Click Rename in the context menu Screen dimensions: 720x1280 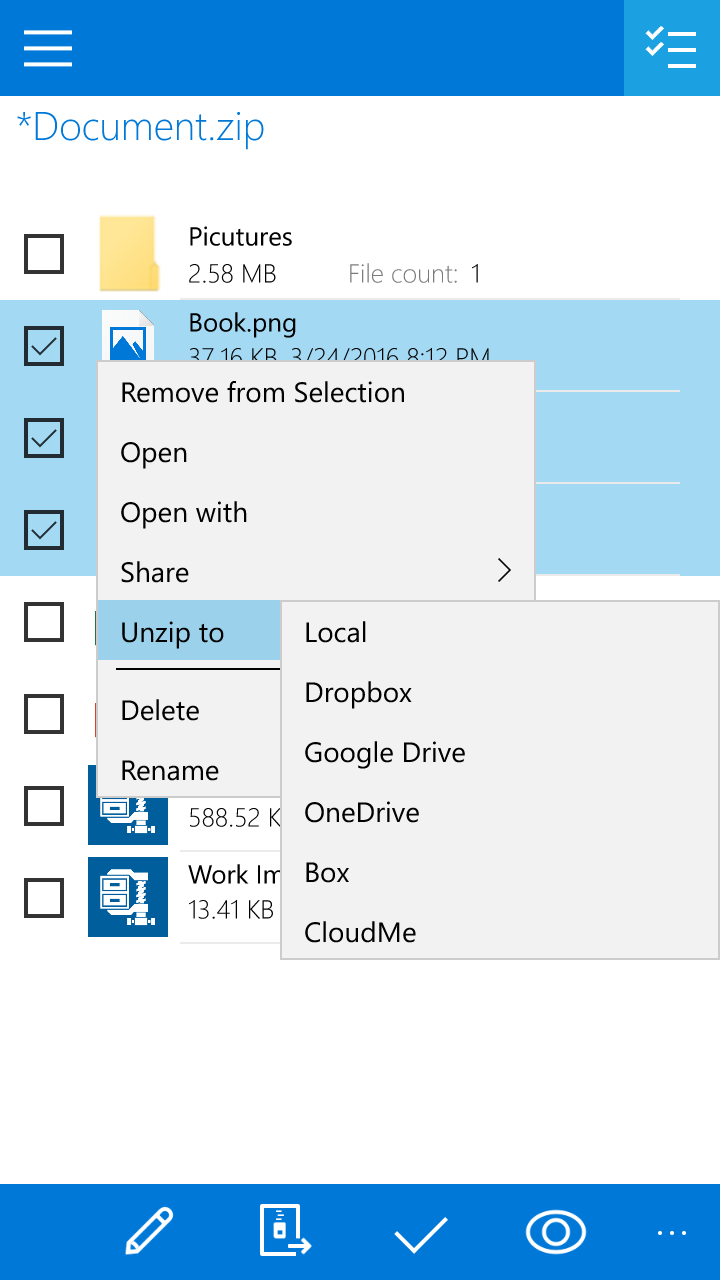(x=170, y=771)
